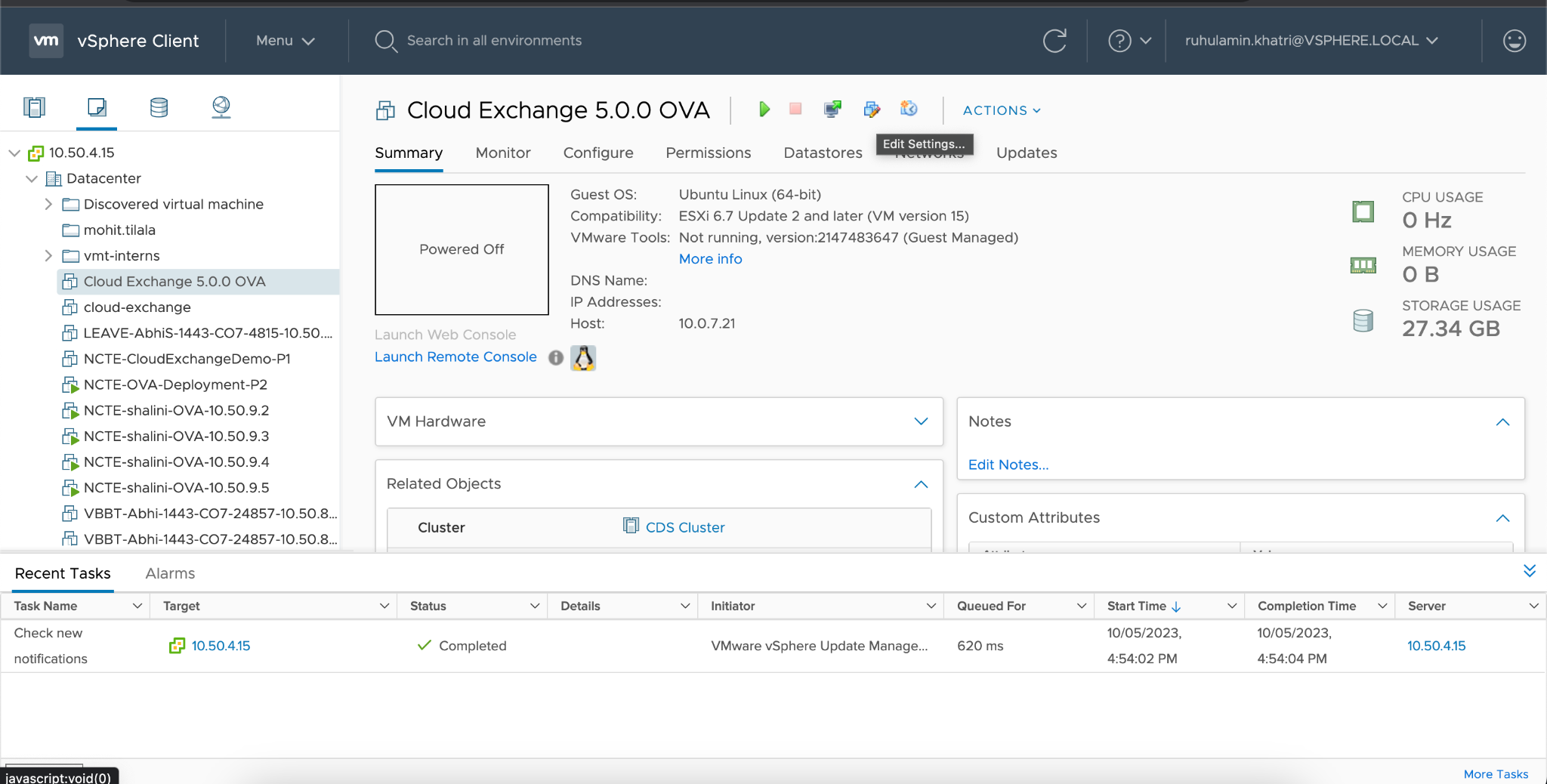Sort by Start Time column header
Viewport: 1547px width, 784px height.
click(1137, 606)
